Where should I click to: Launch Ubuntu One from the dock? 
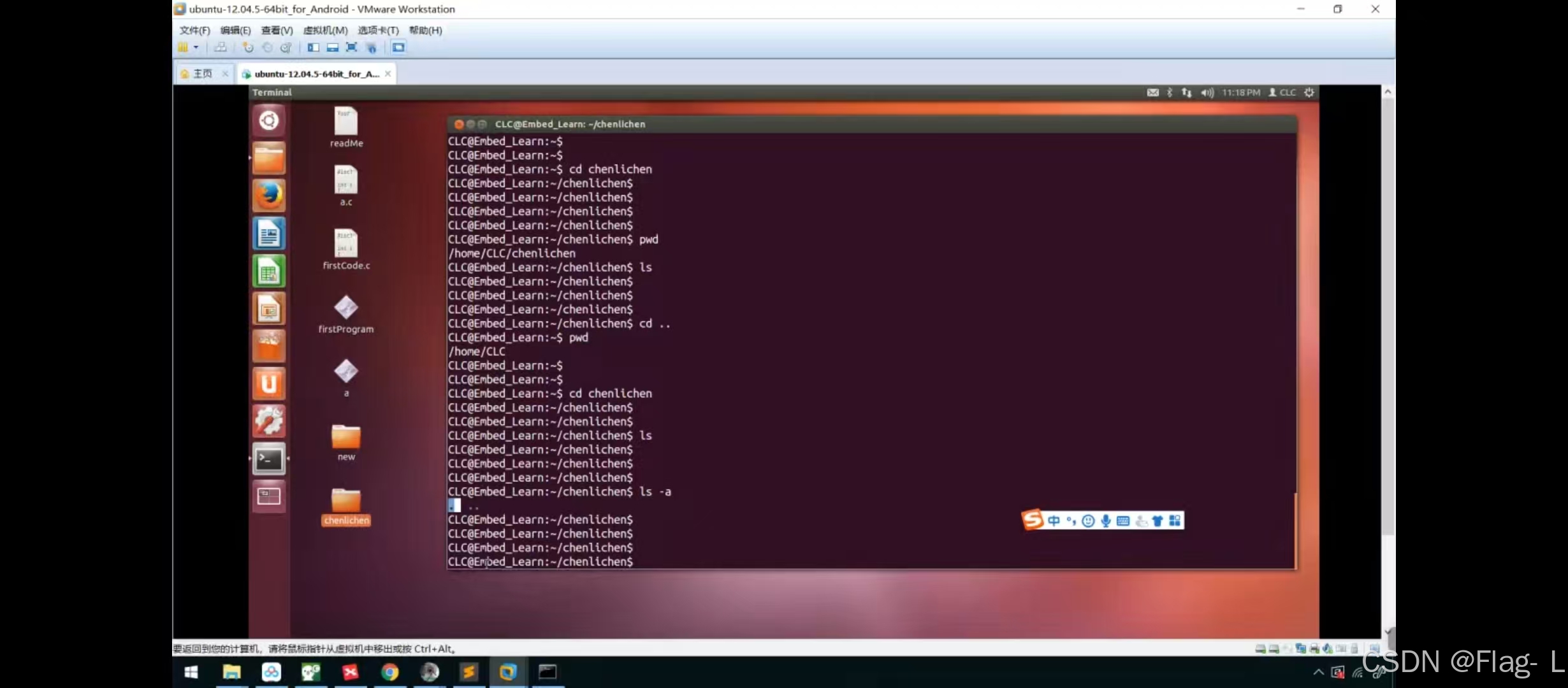point(268,384)
